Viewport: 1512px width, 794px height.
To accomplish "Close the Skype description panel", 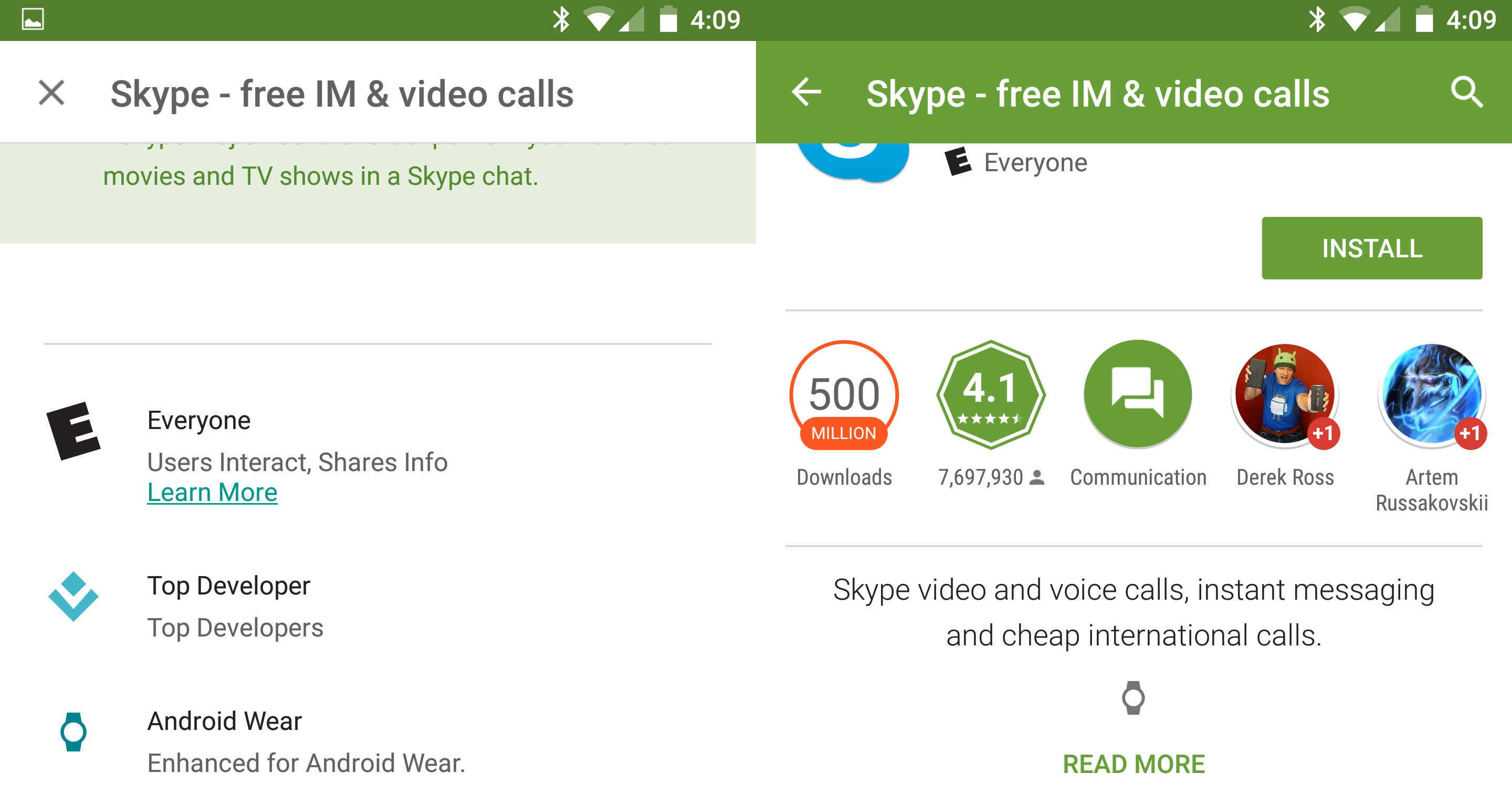I will coord(51,93).
